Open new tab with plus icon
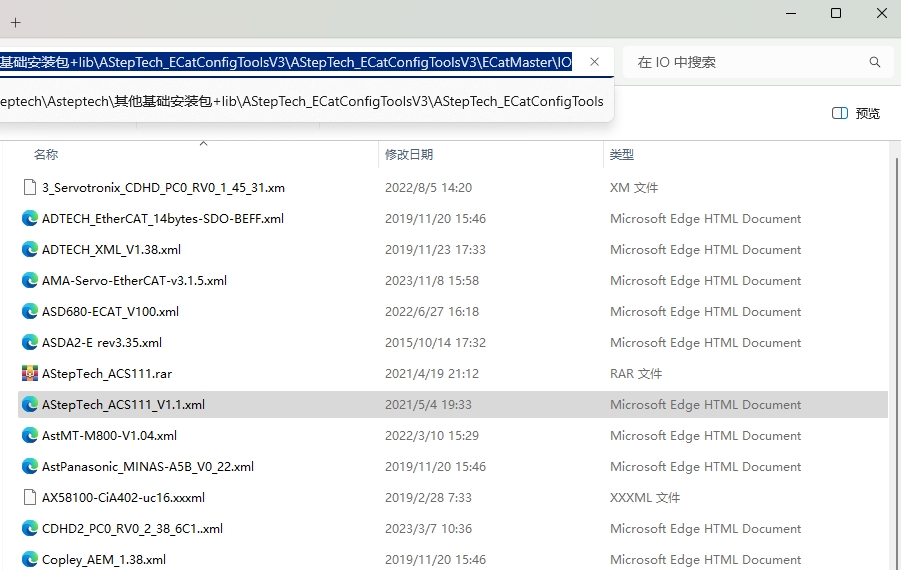901x570 pixels. pos(16,22)
